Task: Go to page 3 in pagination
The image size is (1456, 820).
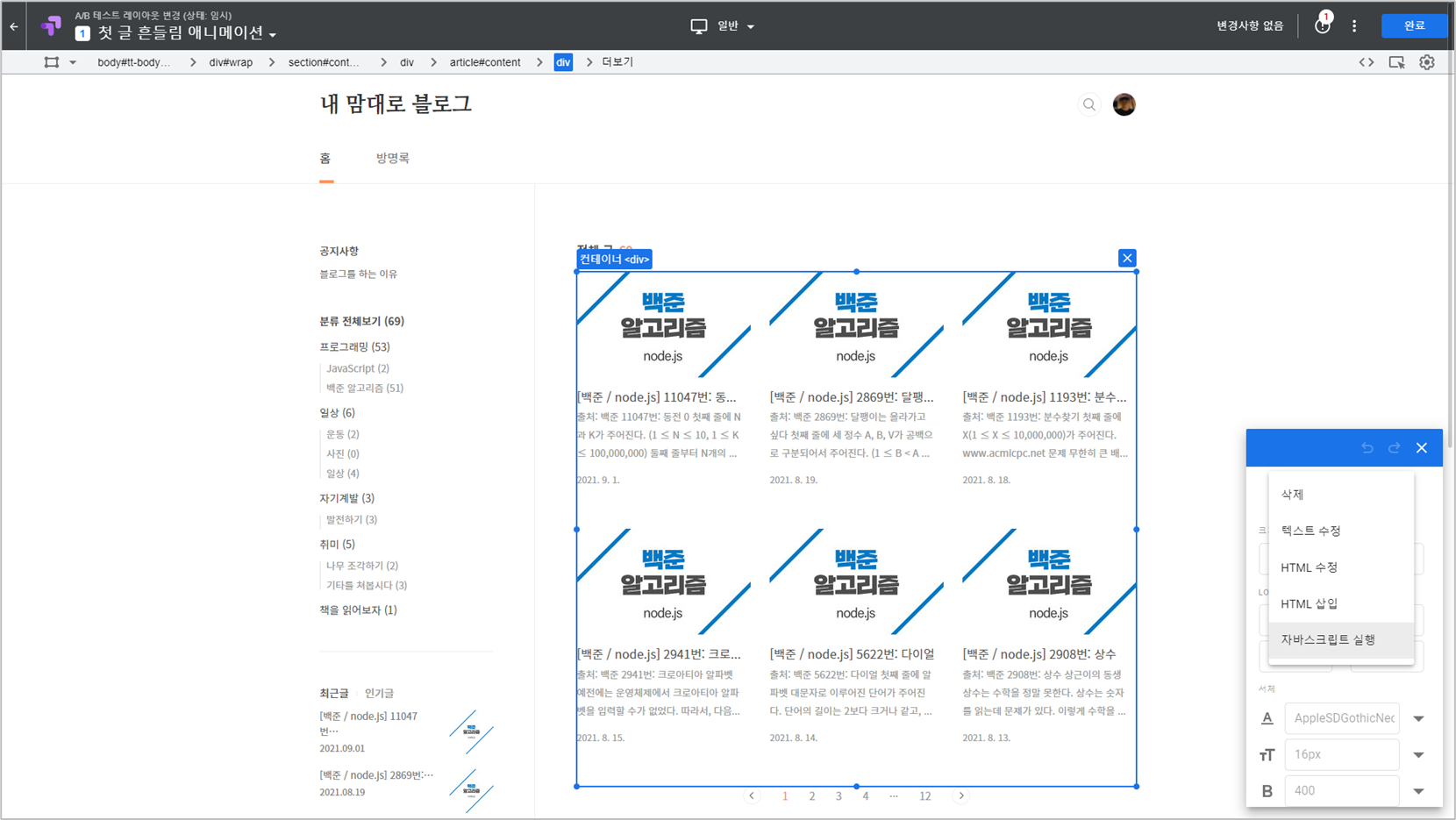Action: pos(839,796)
